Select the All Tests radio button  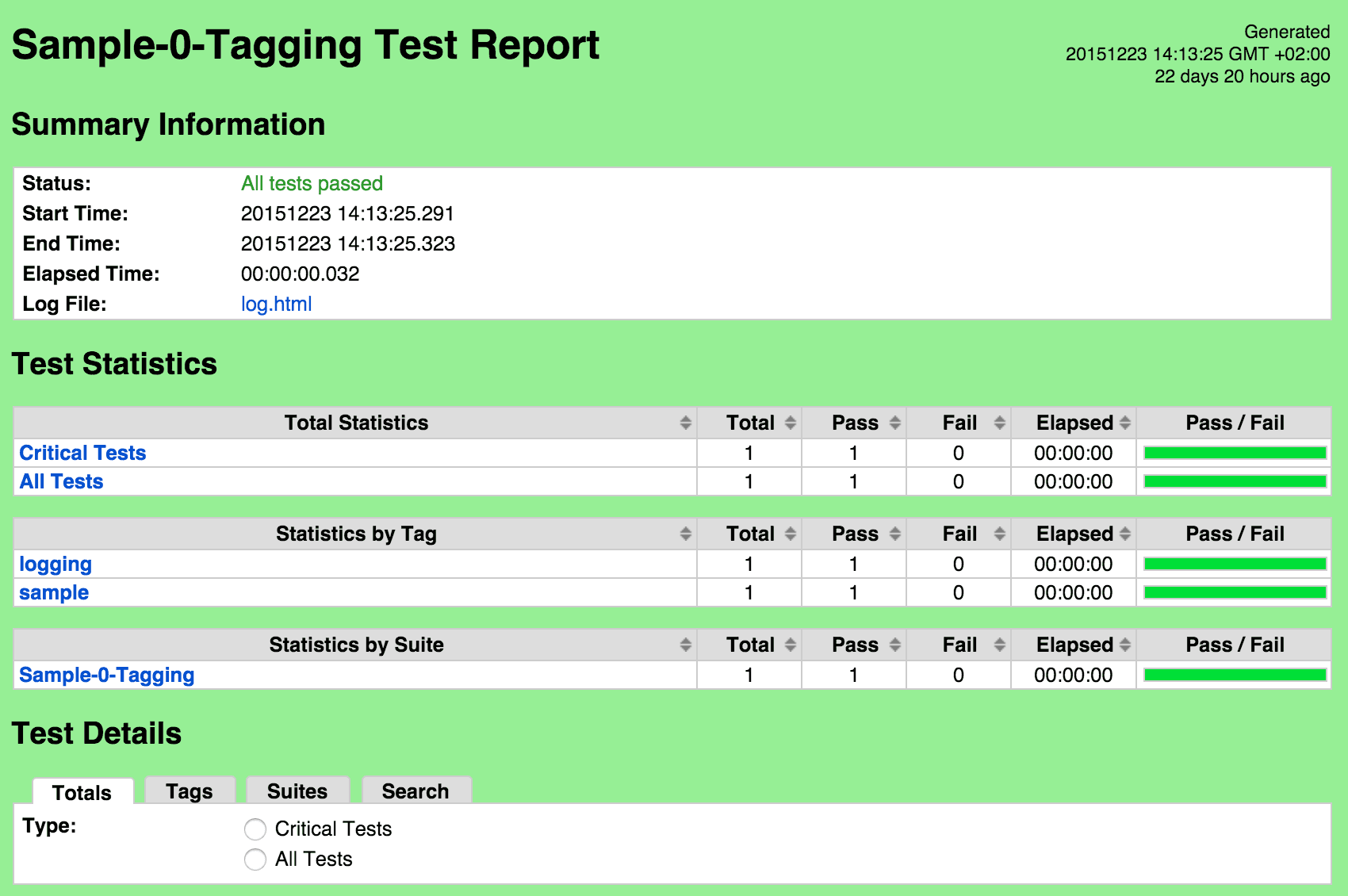coord(255,860)
